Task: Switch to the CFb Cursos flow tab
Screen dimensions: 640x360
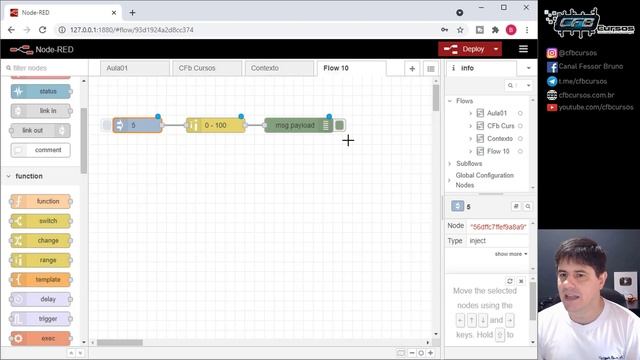Action: pyautogui.click(x=207, y=68)
